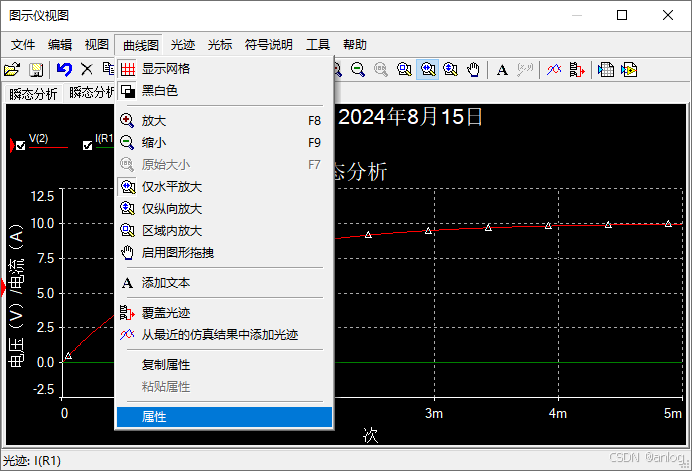Open the 编辑 menu
692x471 pixels.
[60, 45]
